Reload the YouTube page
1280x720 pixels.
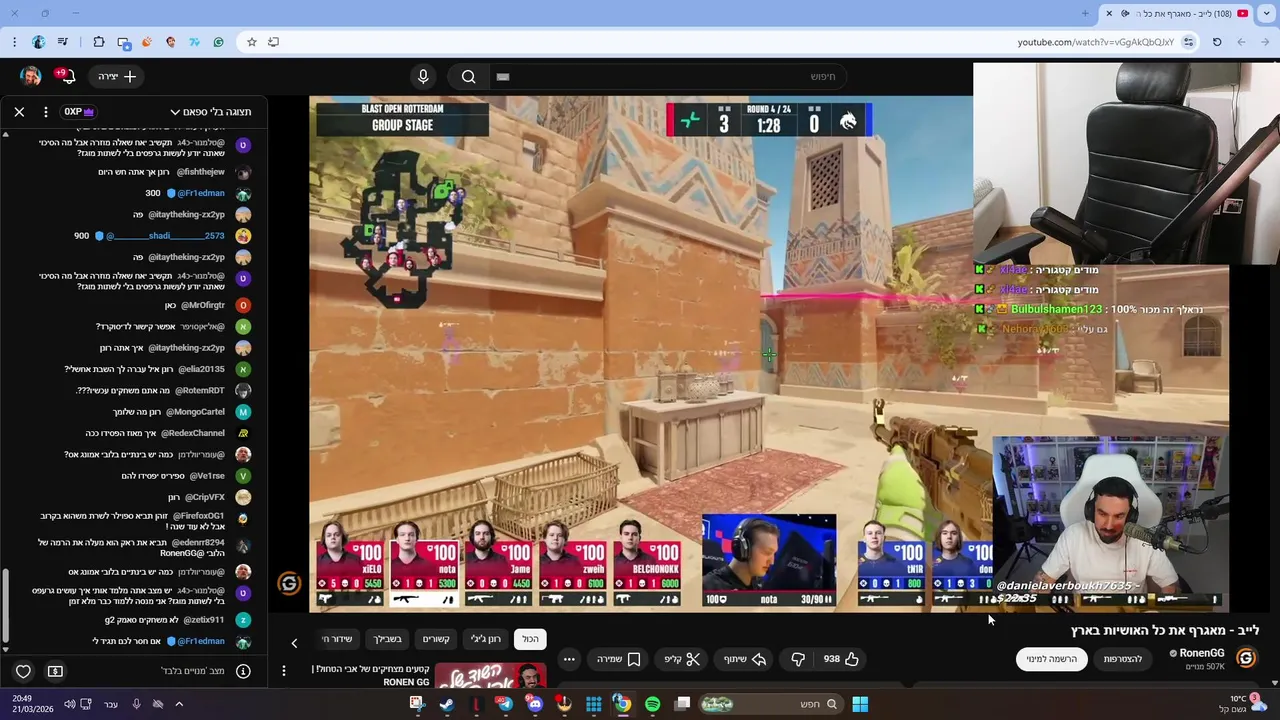1217,42
